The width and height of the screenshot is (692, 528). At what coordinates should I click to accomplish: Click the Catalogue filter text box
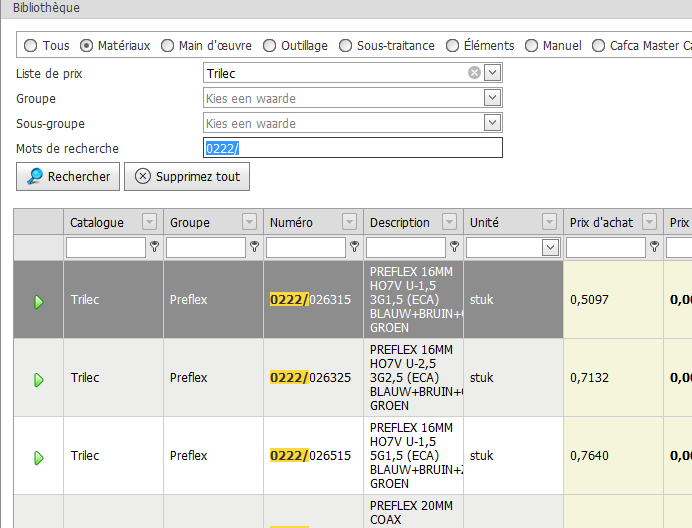[x=106, y=247]
